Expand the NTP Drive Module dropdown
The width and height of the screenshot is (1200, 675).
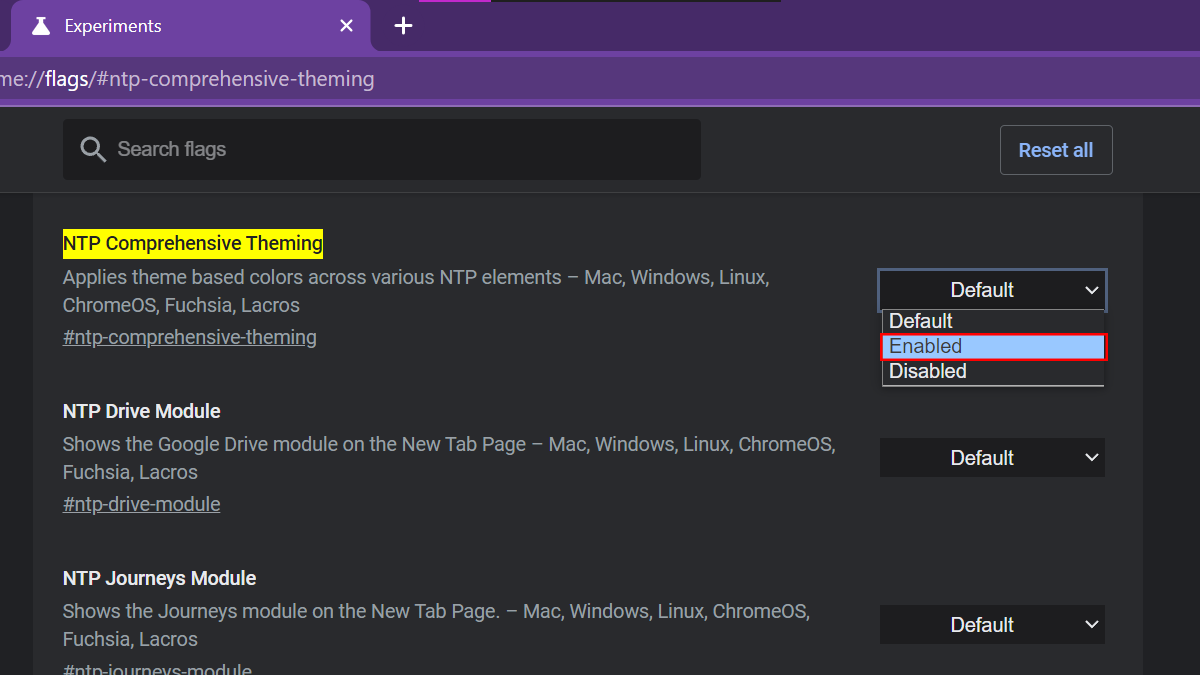pos(992,458)
